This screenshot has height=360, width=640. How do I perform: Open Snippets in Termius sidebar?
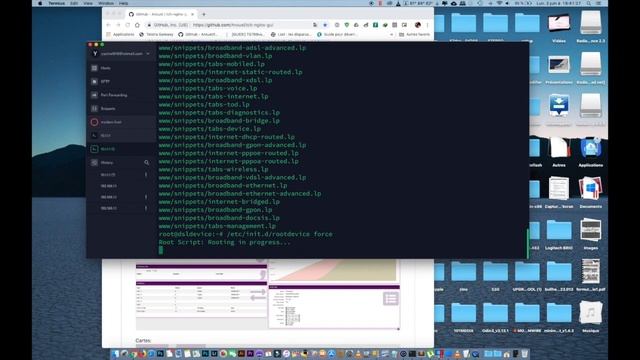coord(121,109)
